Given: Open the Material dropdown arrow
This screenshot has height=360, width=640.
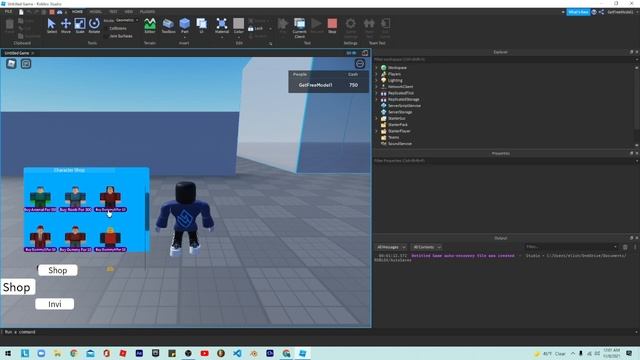Looking at the screenshot, I should pos(222,37).
